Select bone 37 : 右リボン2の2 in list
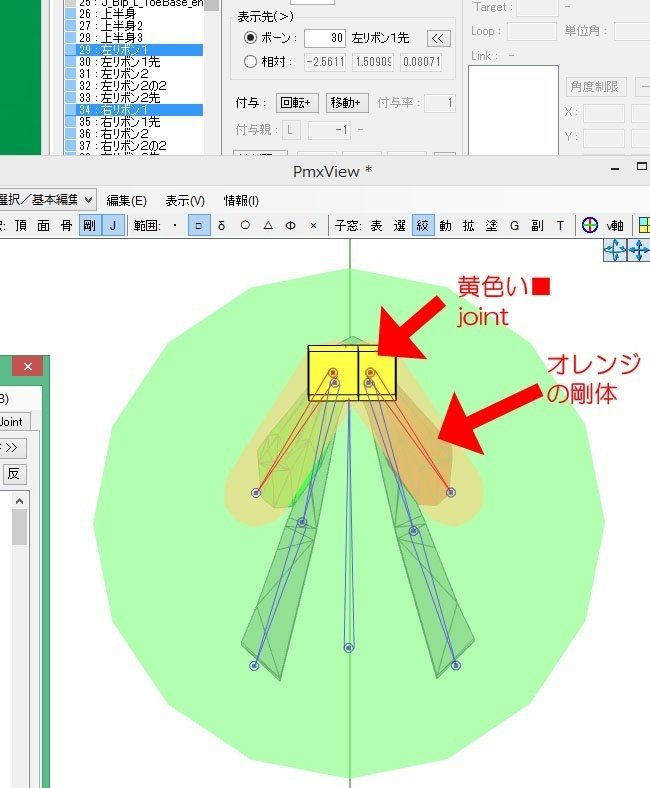The image size is (650, 788). click(x=134, y=146)
